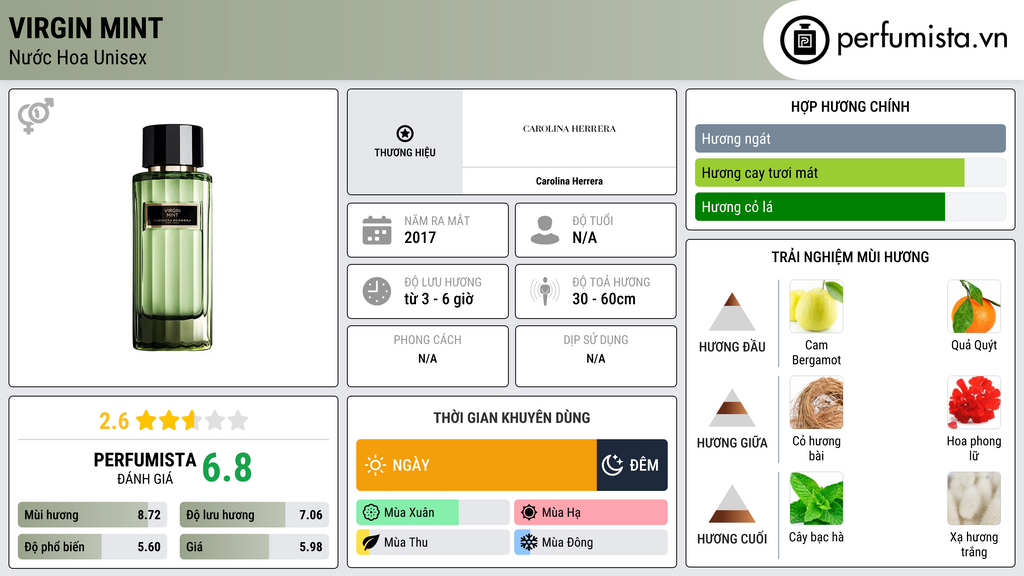The width and height of the screenshot is (1024, 576).
Task: Click the clock icon beside Độ Lưu Hương
Action: (x=377, y=291)
